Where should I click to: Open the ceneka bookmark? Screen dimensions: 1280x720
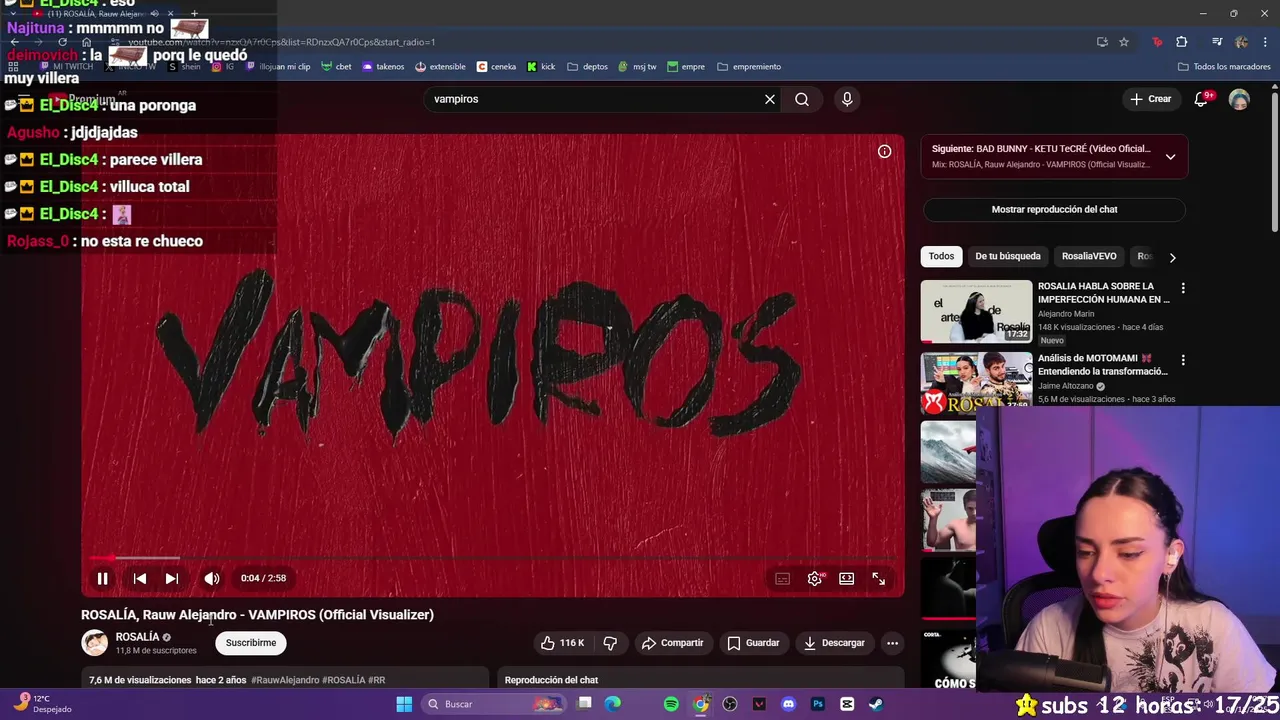tap(497, 67)
